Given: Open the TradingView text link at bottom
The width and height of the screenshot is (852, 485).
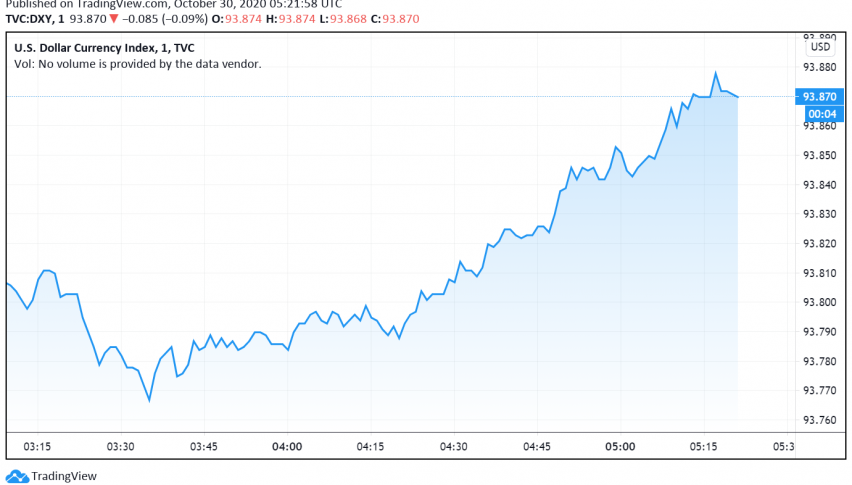Looking at the screenshot, I should [64, 476].
